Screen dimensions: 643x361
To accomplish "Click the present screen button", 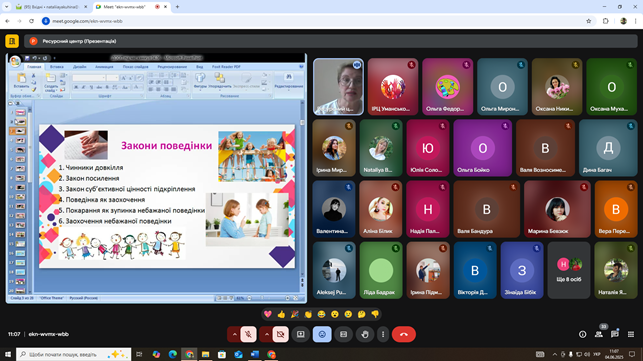I will click(301, 334).
